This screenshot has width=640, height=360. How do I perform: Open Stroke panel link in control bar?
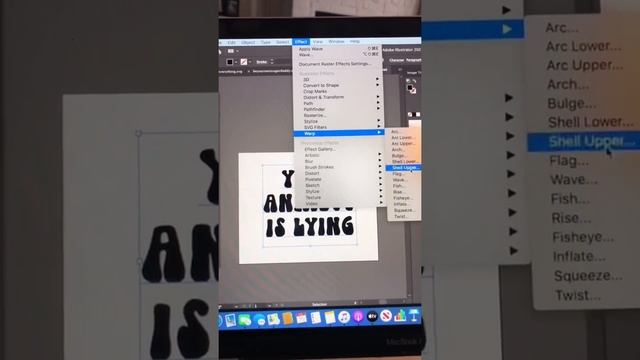pos(262,62)
